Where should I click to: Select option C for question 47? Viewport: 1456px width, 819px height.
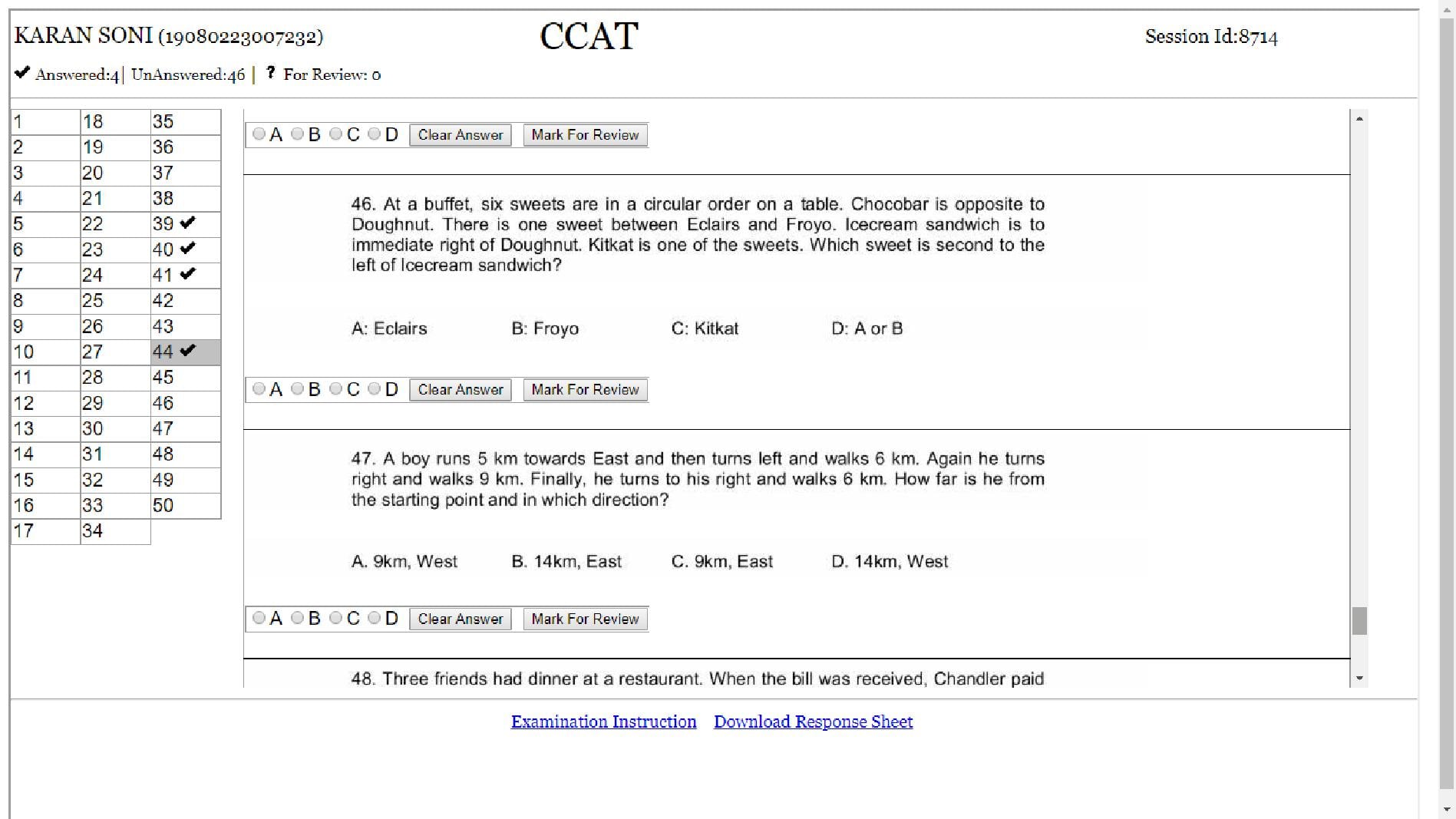[335, 618]
